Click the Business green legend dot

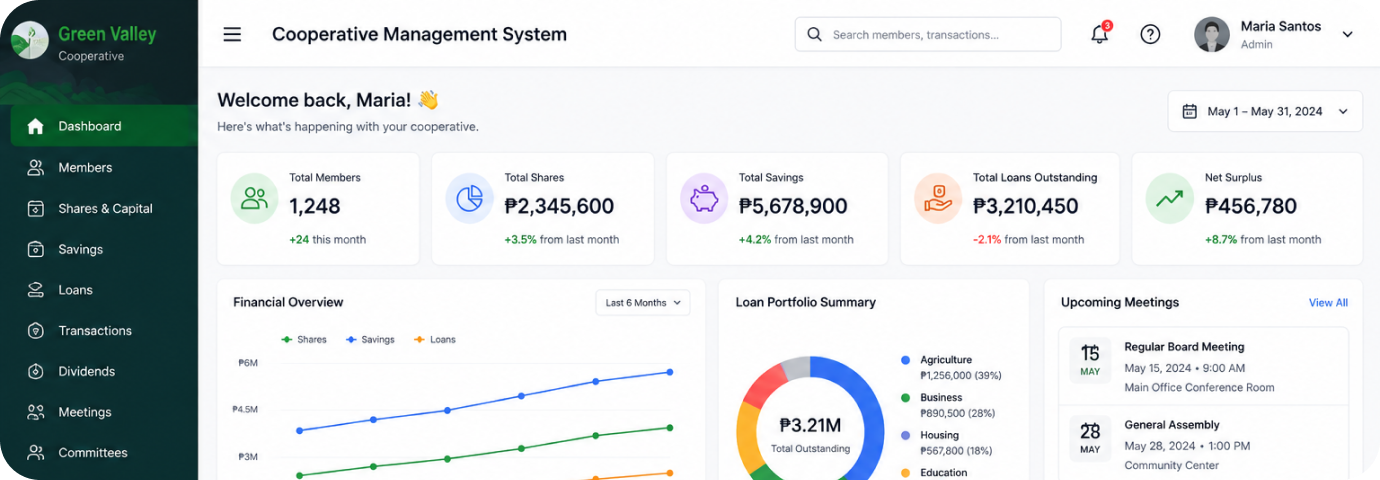[x=905, y=398]
